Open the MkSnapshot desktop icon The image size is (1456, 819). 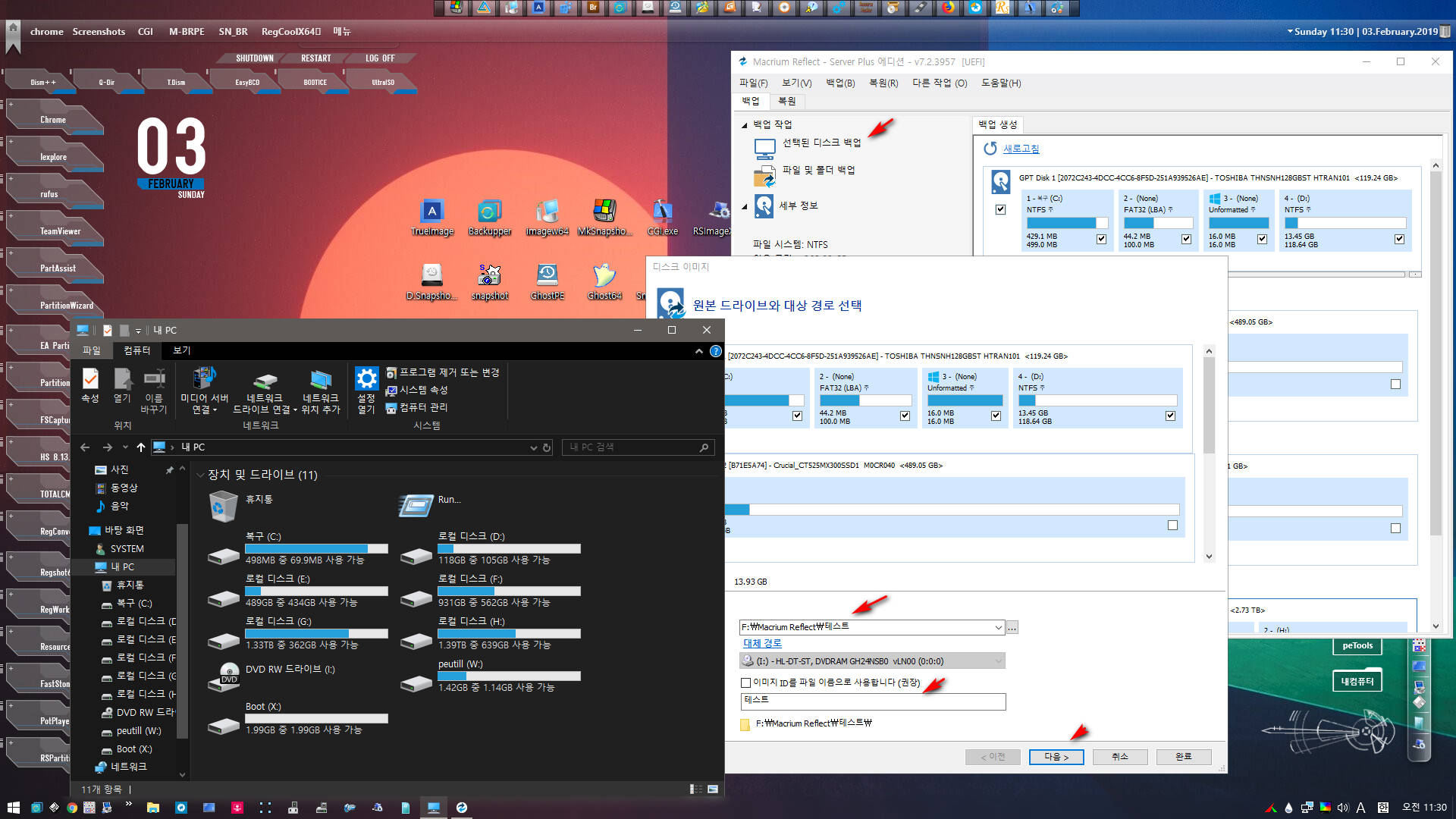pos(604,217)
